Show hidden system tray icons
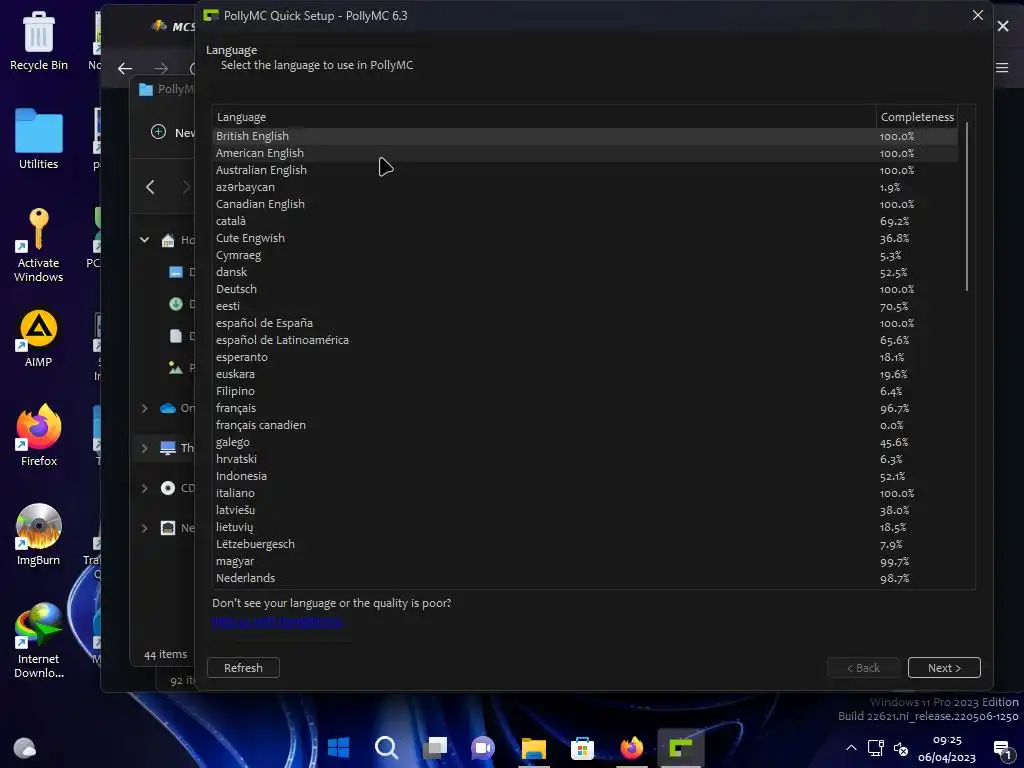This screenshot has width=1024, height=768. [x=851, y=748]
